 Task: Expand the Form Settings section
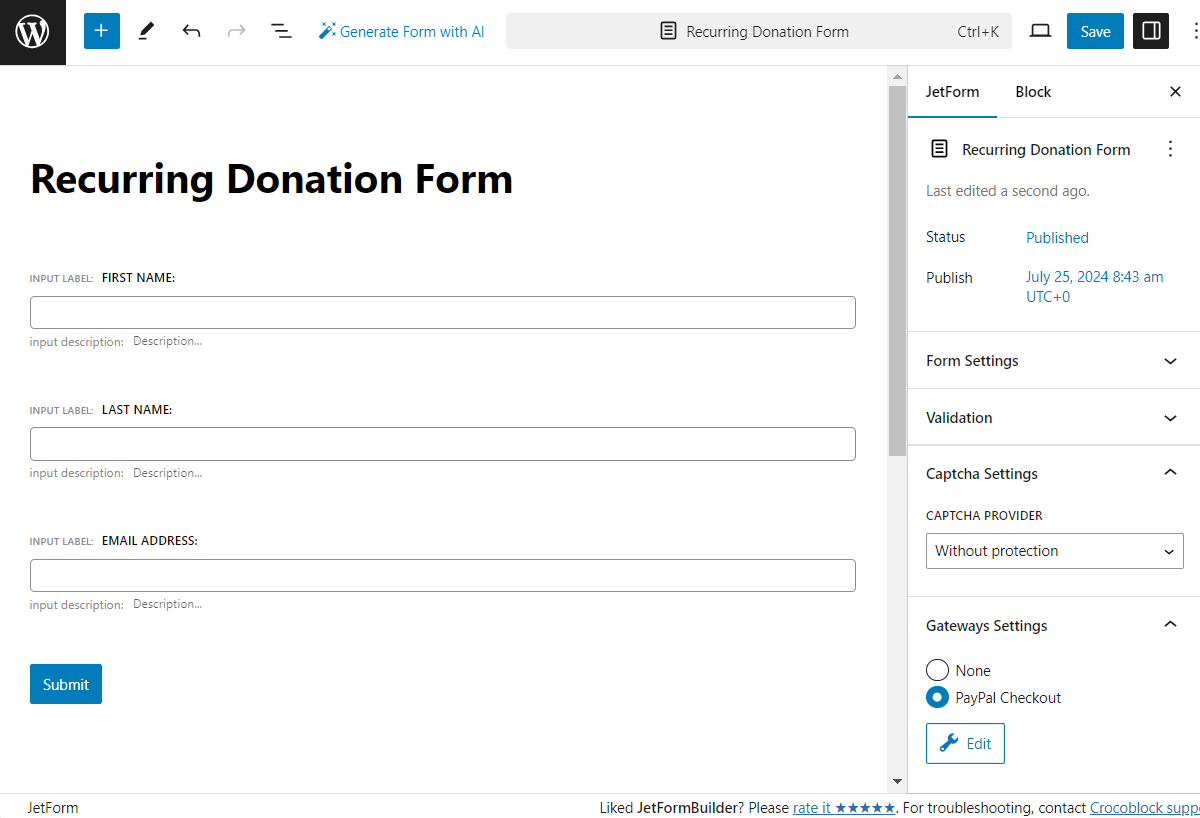(1054, 360)
